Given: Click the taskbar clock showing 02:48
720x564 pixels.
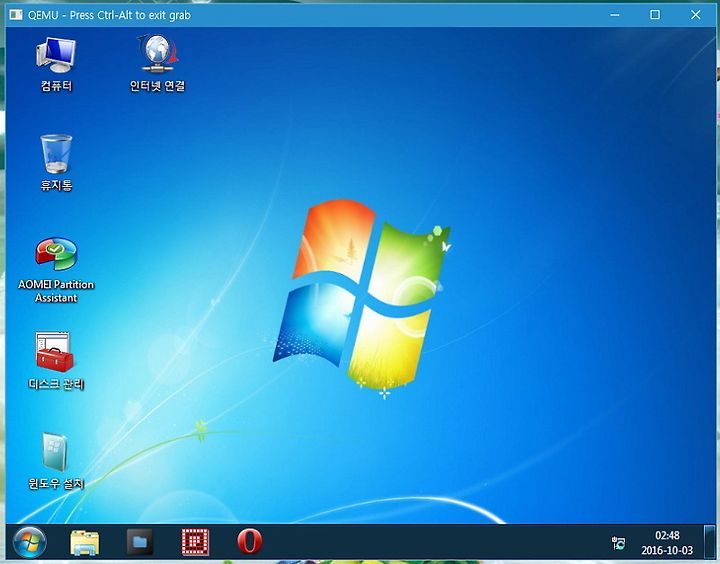Looking at the screenshot, I should 667,542.
